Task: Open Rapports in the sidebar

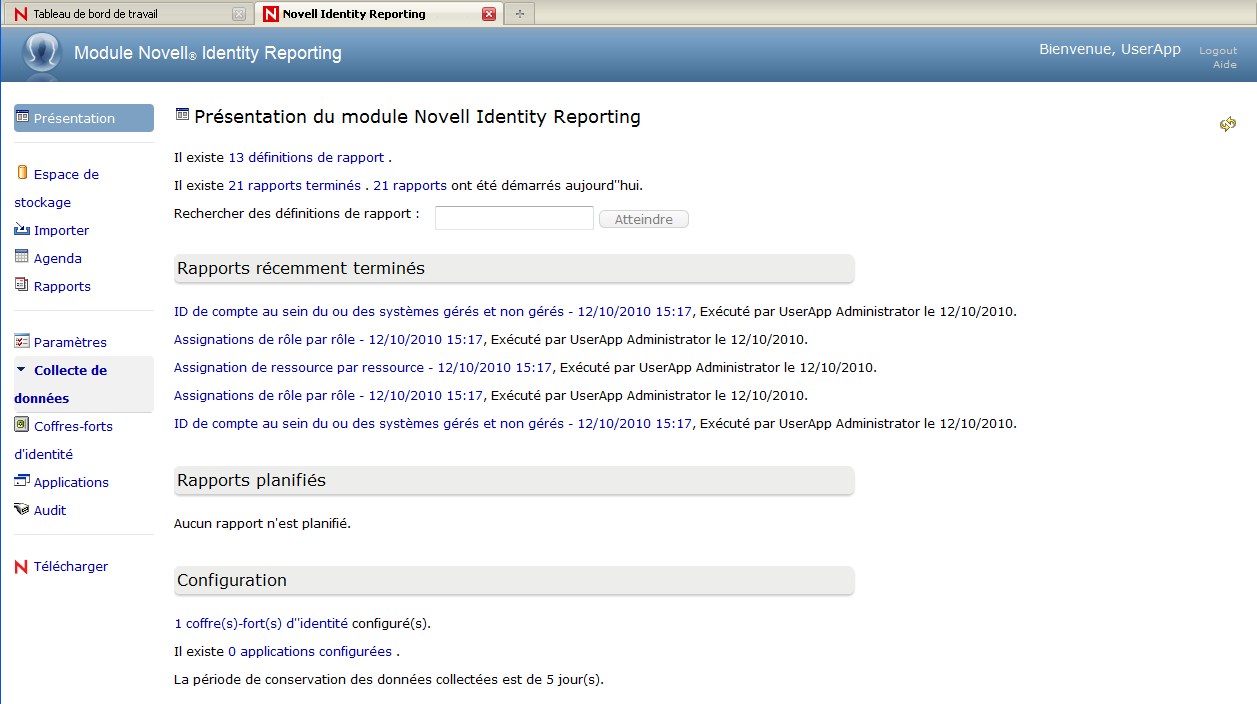Action: tap(62, 286)
